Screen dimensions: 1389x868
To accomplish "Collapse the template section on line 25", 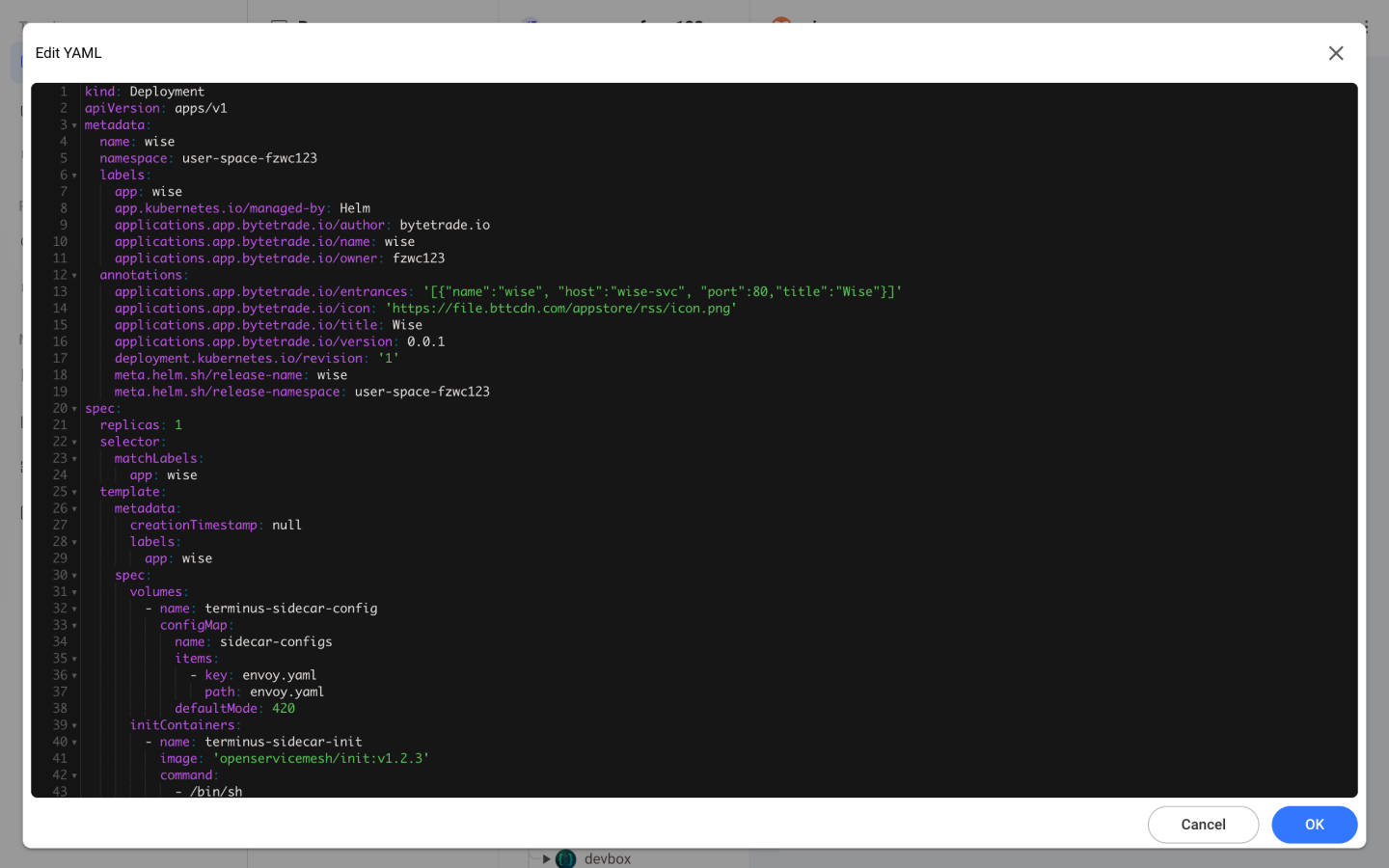I will click(x=74, y=492).
